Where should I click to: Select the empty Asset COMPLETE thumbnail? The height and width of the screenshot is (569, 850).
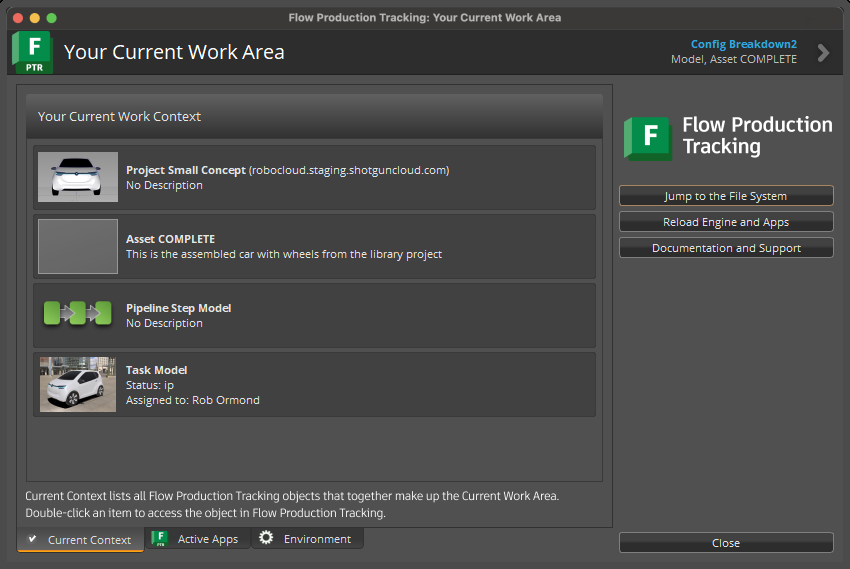click(x=78, y=246)
